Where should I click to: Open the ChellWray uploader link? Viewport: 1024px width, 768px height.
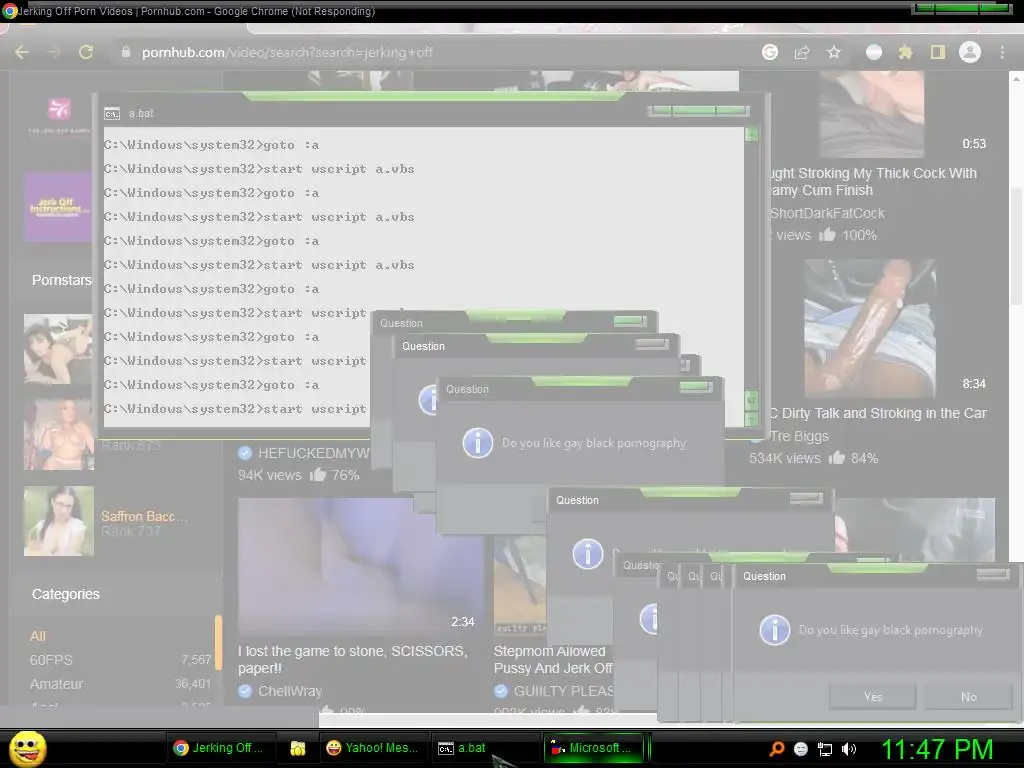pyautogui.click(x=290, y=691)
